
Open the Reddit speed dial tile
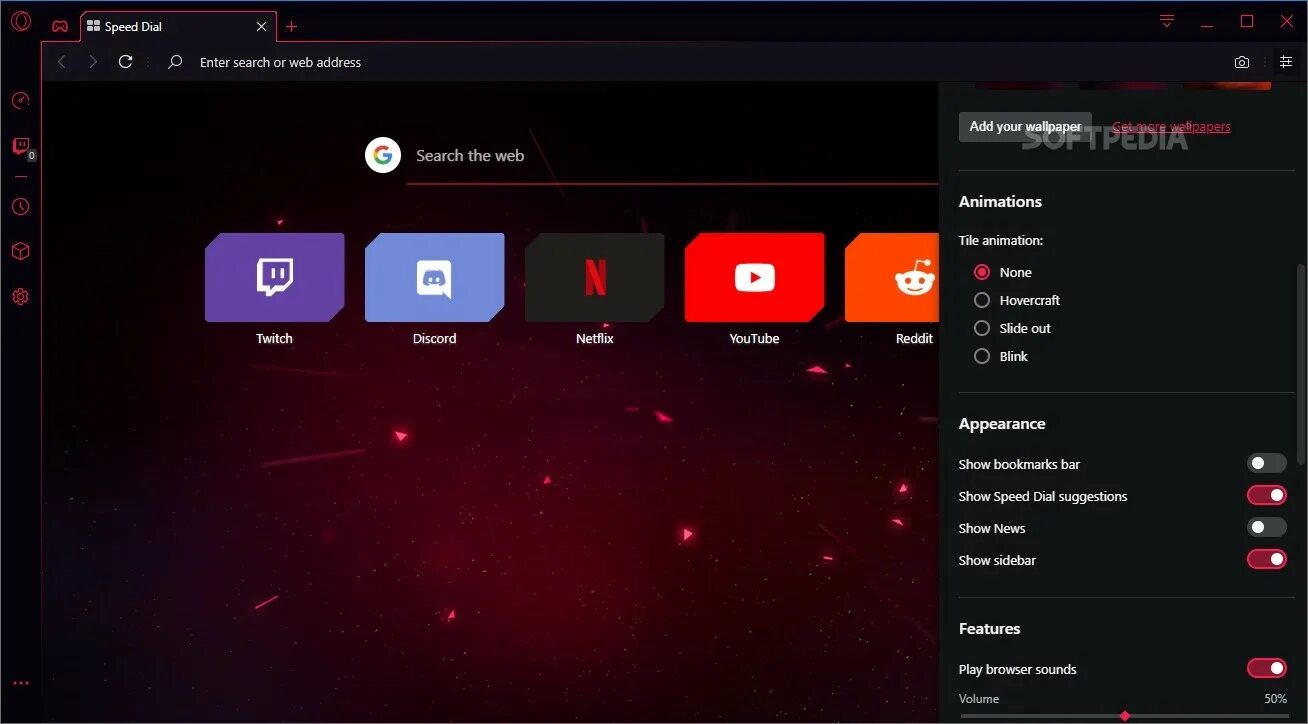pyautogui.click(x=892, y=278)
